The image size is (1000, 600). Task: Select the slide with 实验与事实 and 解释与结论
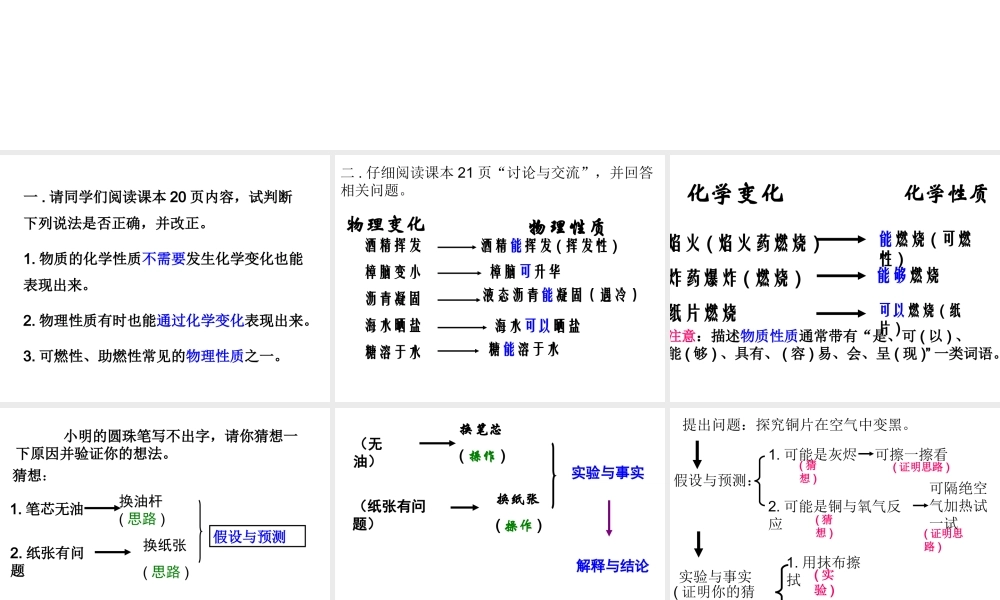coord(499,504)
